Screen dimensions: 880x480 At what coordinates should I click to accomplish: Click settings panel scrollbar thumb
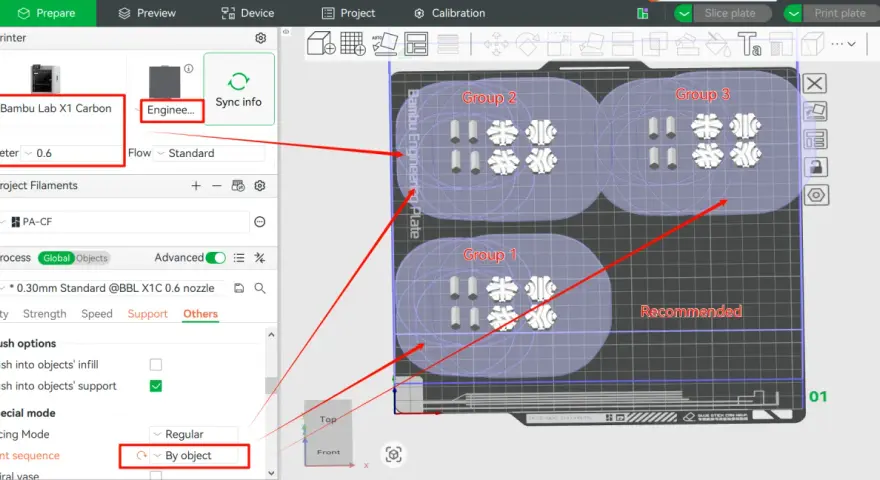271,385
